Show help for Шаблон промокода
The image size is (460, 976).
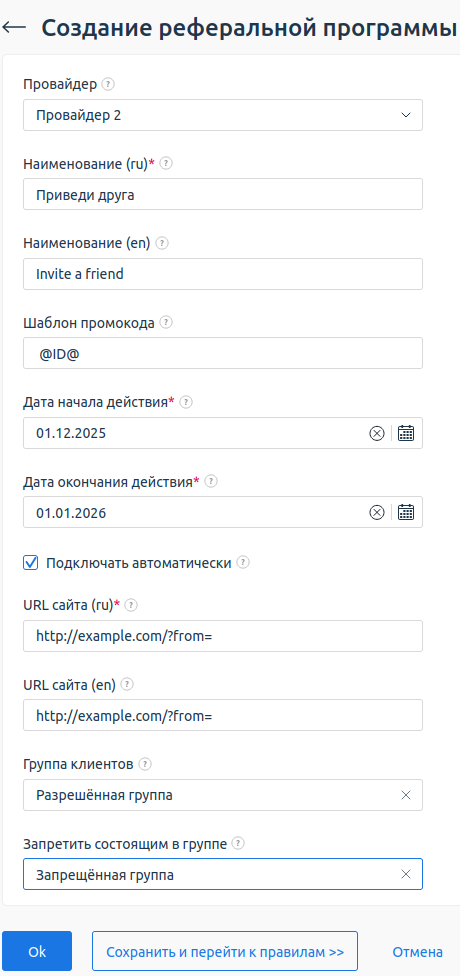click(166, 322)
